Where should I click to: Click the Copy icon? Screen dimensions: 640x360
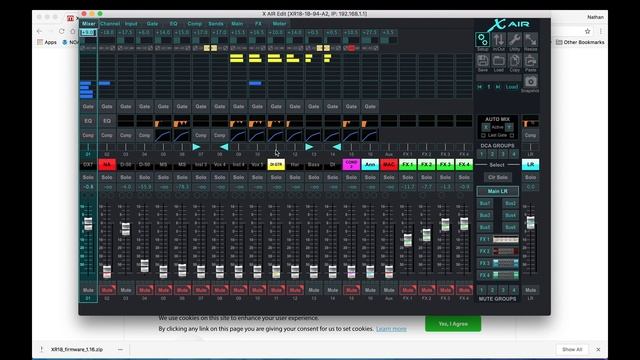(514, 62)
